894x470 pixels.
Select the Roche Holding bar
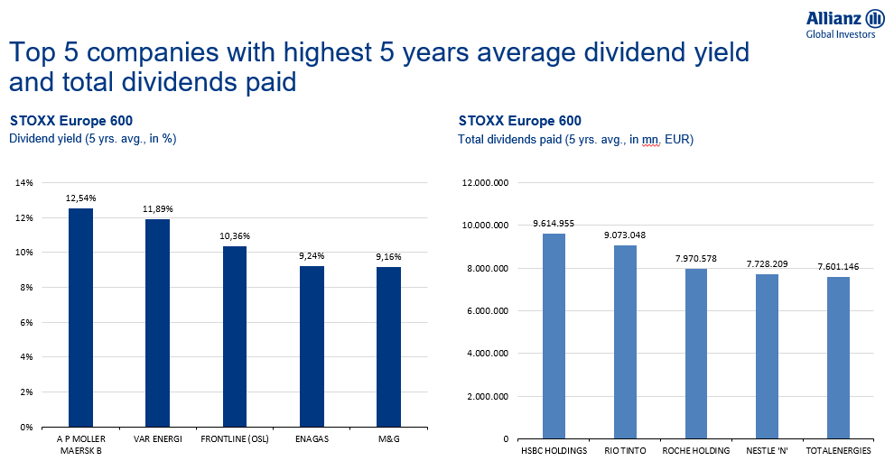point(696,353)
